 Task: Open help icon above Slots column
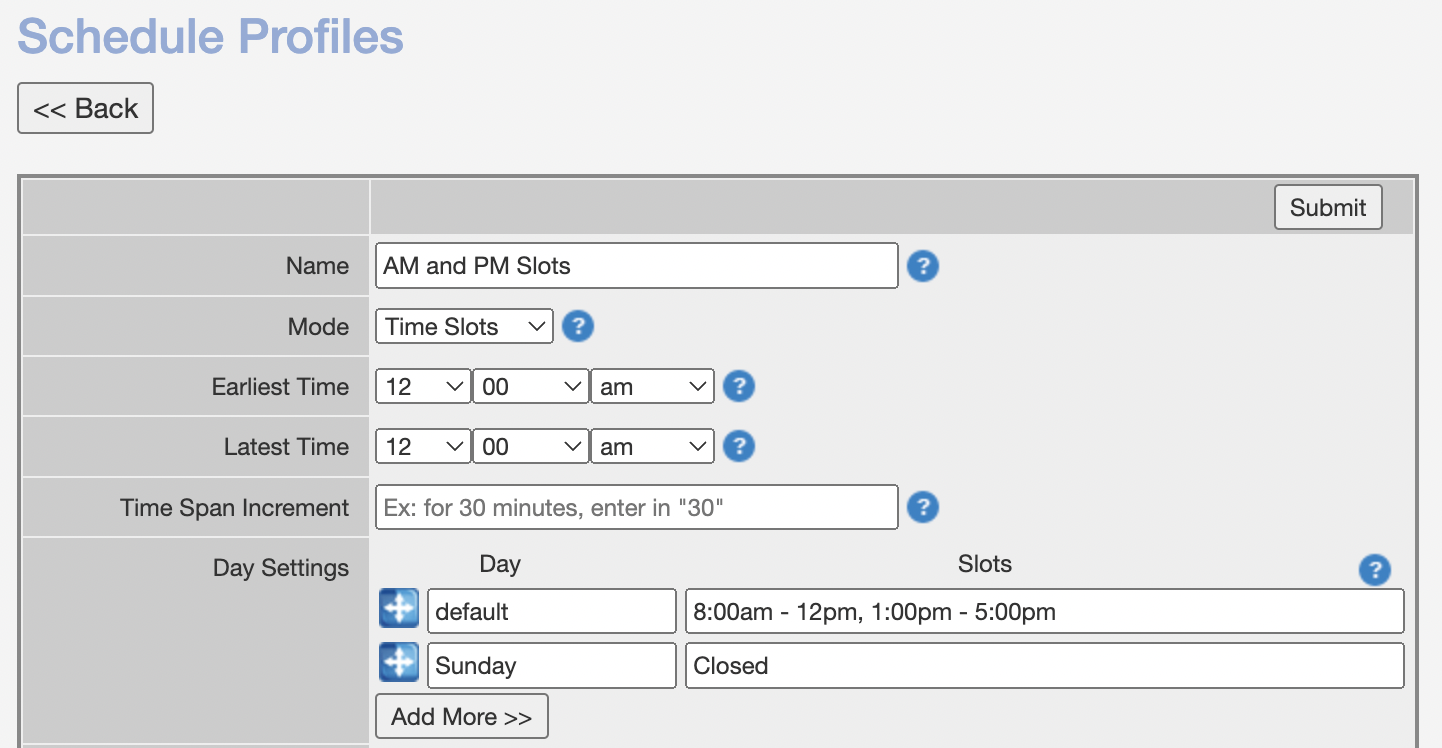[1375, 570]
